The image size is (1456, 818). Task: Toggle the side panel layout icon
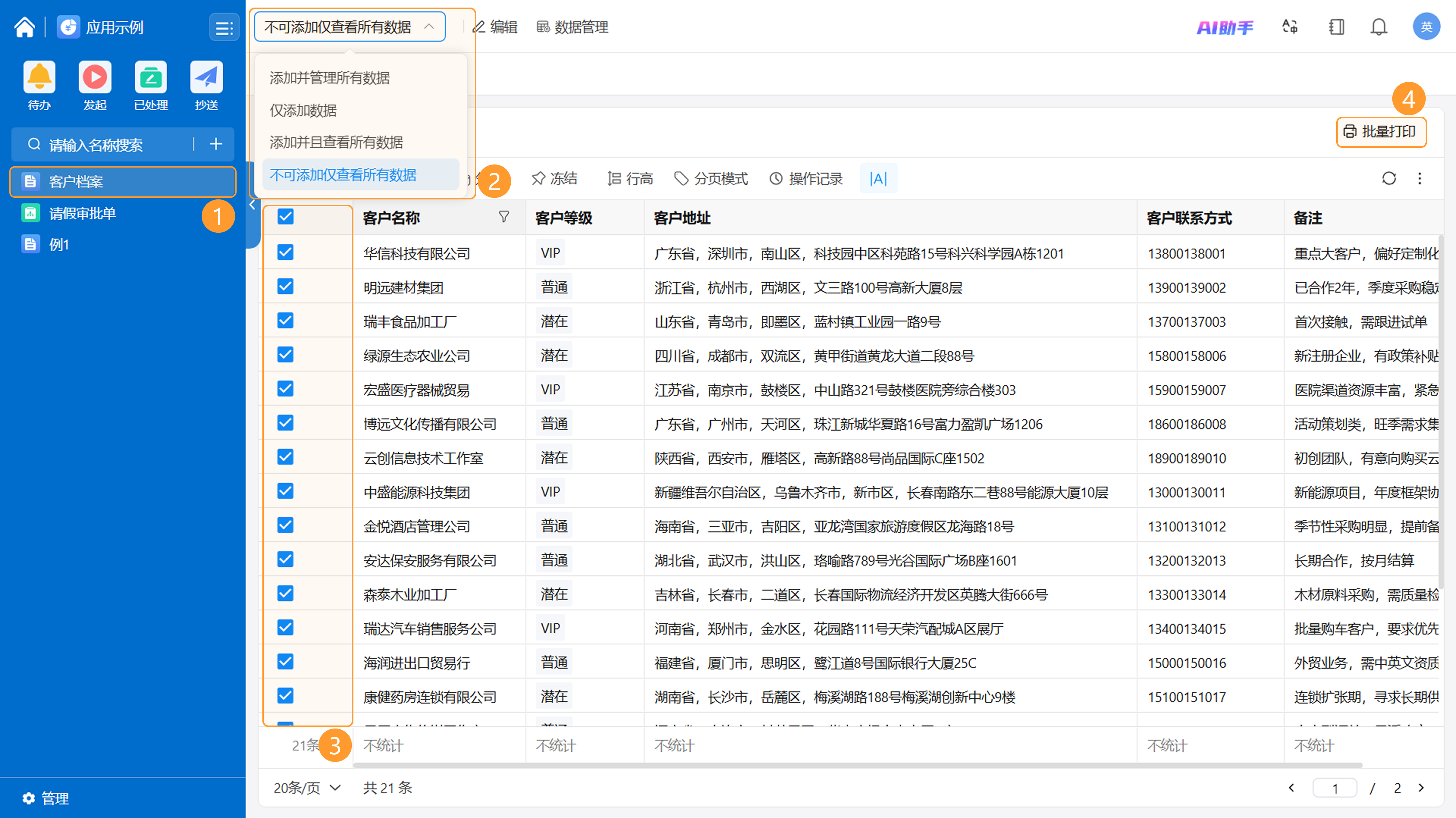pyautogui.click(x=1336, y=27)
